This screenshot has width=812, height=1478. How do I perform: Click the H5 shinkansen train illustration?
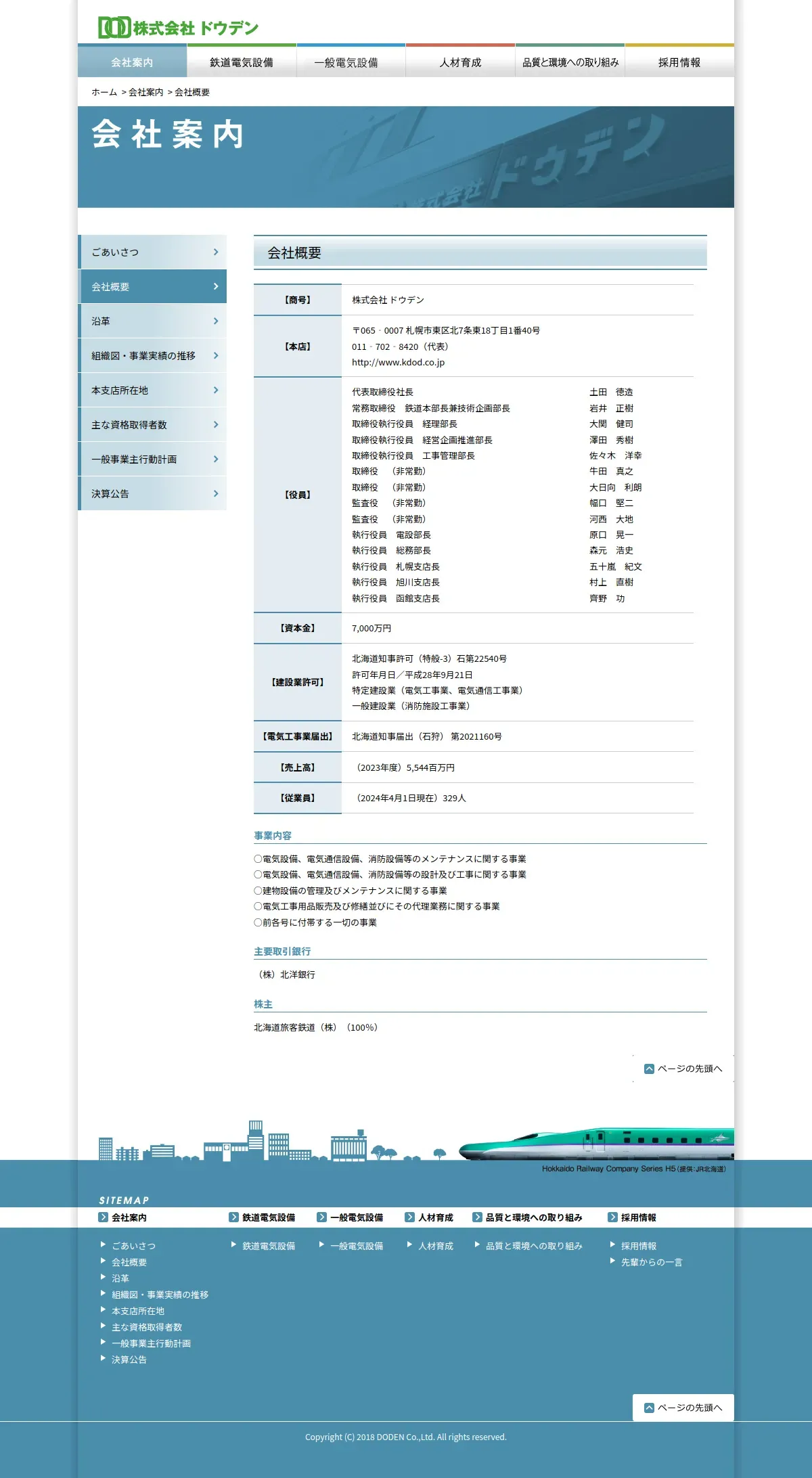(x=596, y=1144)
